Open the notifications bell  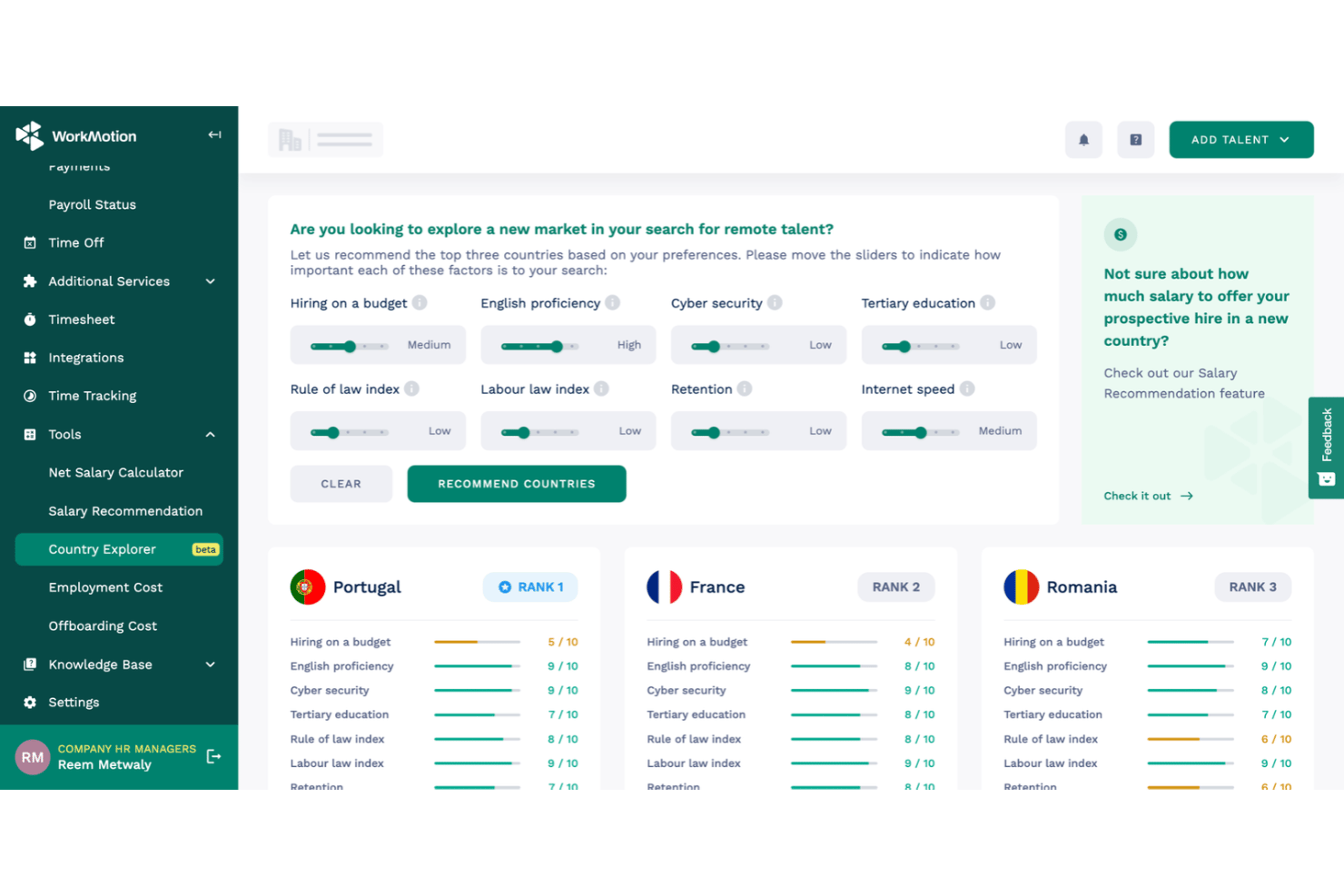(x=1083, y=140)
